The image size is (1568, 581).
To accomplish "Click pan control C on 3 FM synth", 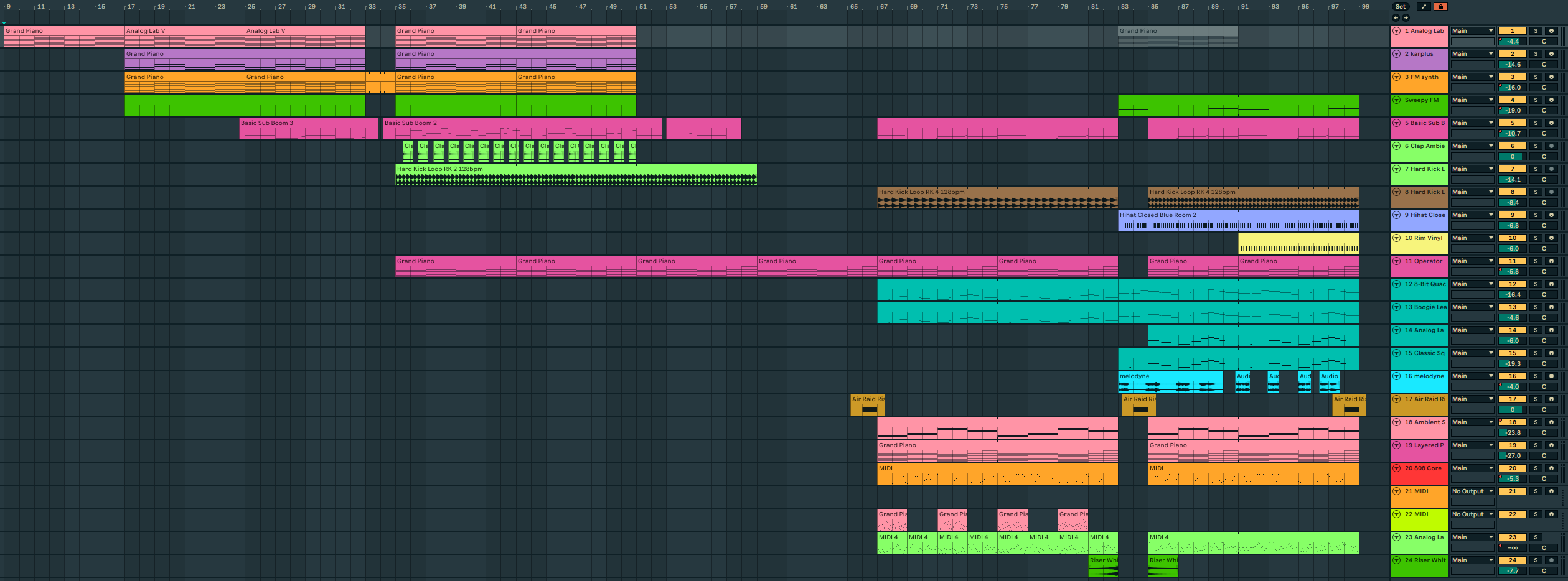I will click(1543, 88).
